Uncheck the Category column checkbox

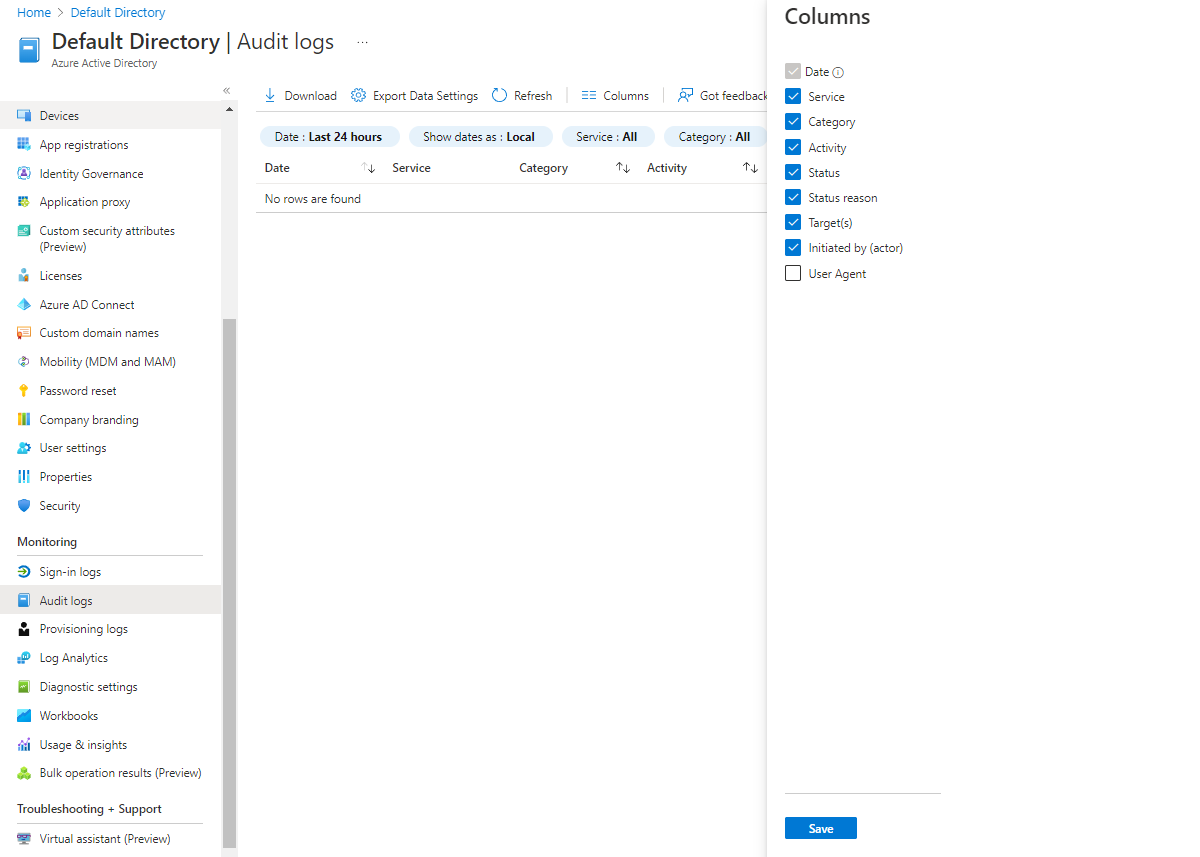pyautogui.click(x=793, y=121)
